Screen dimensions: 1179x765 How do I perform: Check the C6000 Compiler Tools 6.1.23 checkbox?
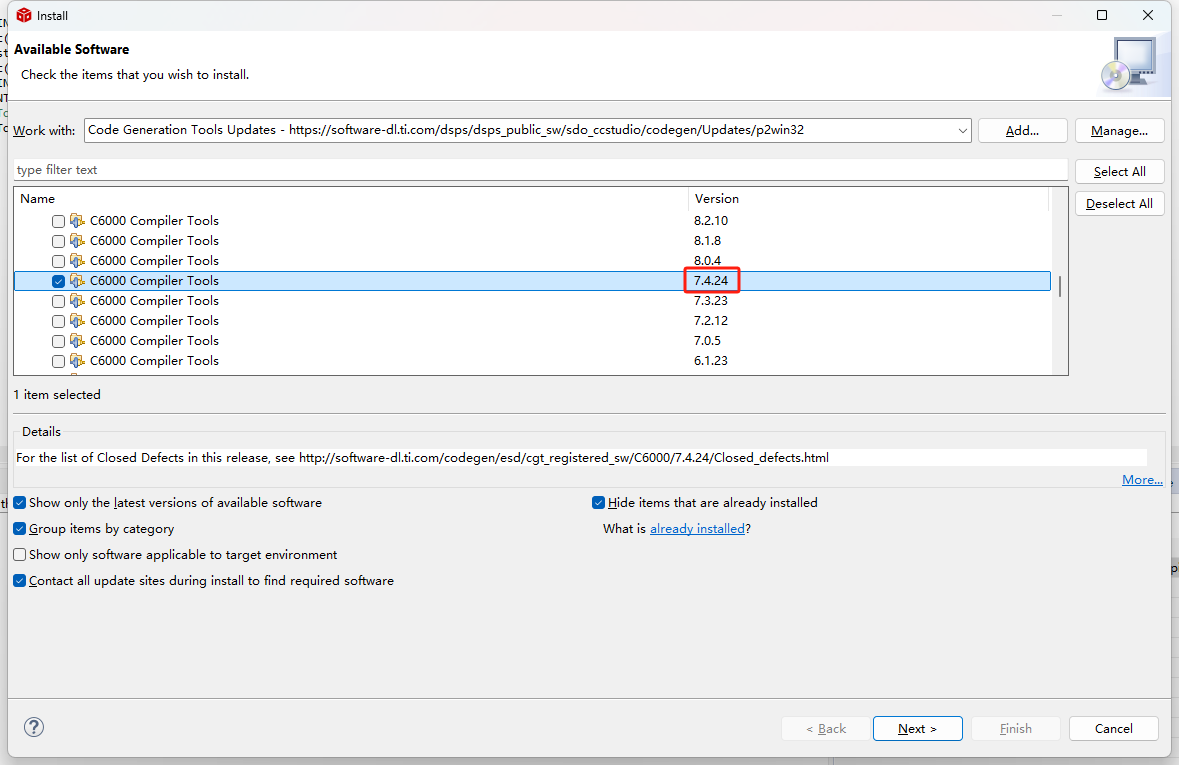(58, 362)
